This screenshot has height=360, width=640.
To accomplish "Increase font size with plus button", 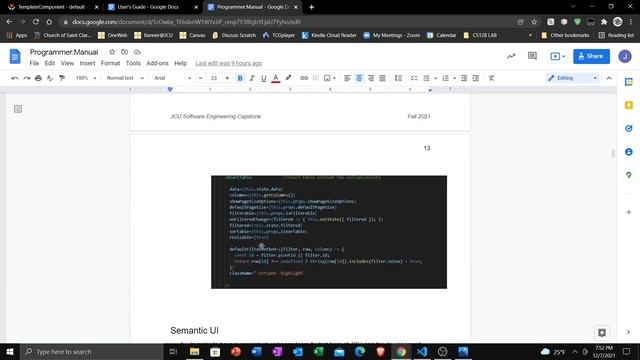I will pos(227,78).
